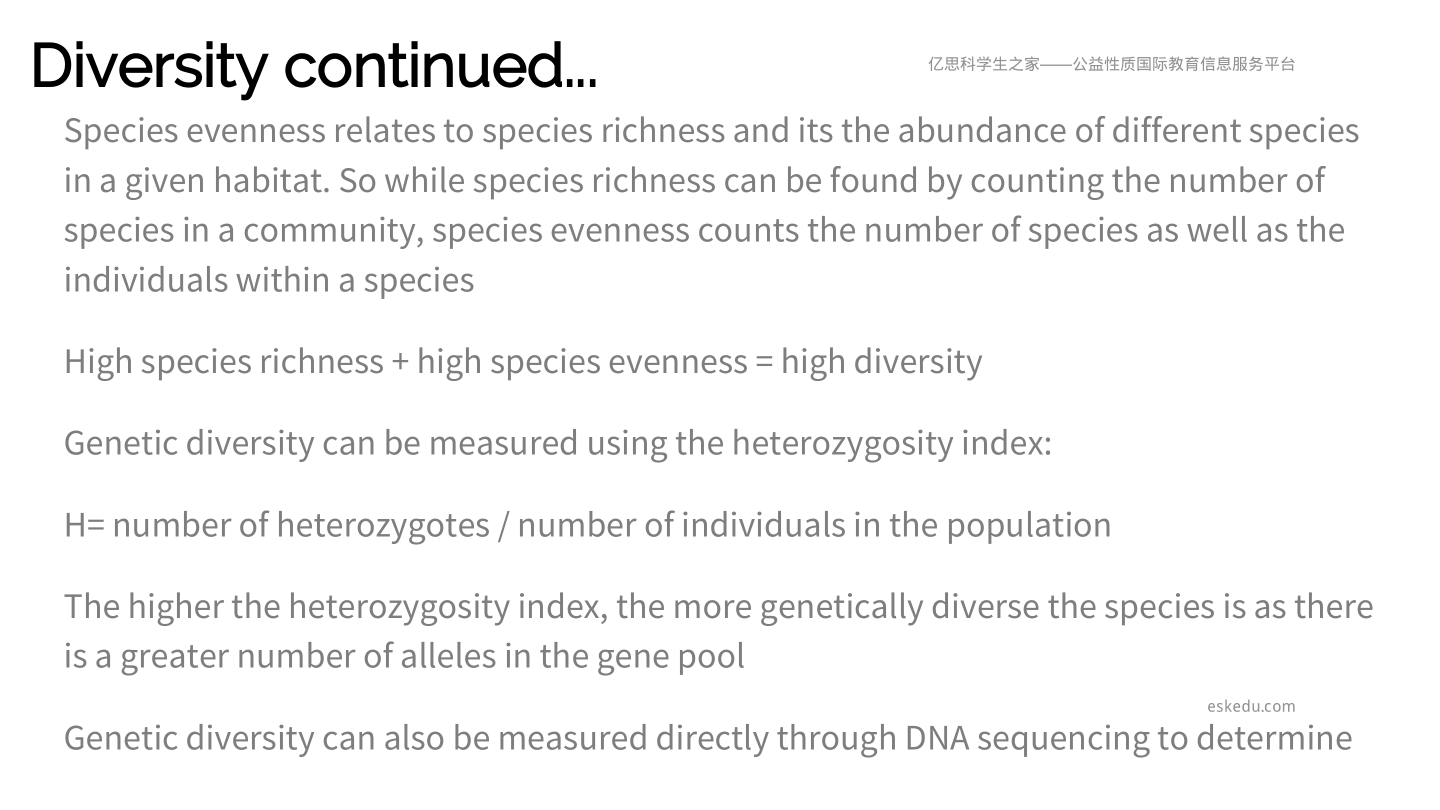Click the paragraph beginning 'Species evenness relates'

pos(712,205)
